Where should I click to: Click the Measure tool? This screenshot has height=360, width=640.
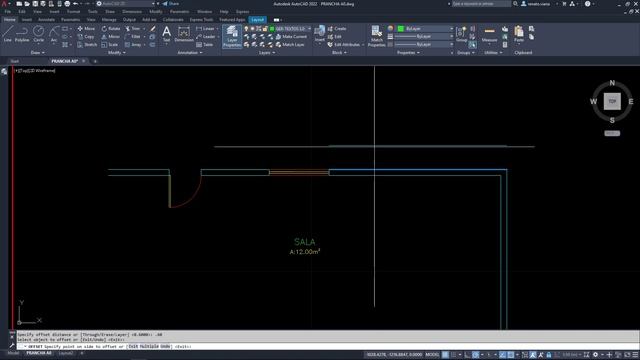pyautogui.click(x=489, y=34)
